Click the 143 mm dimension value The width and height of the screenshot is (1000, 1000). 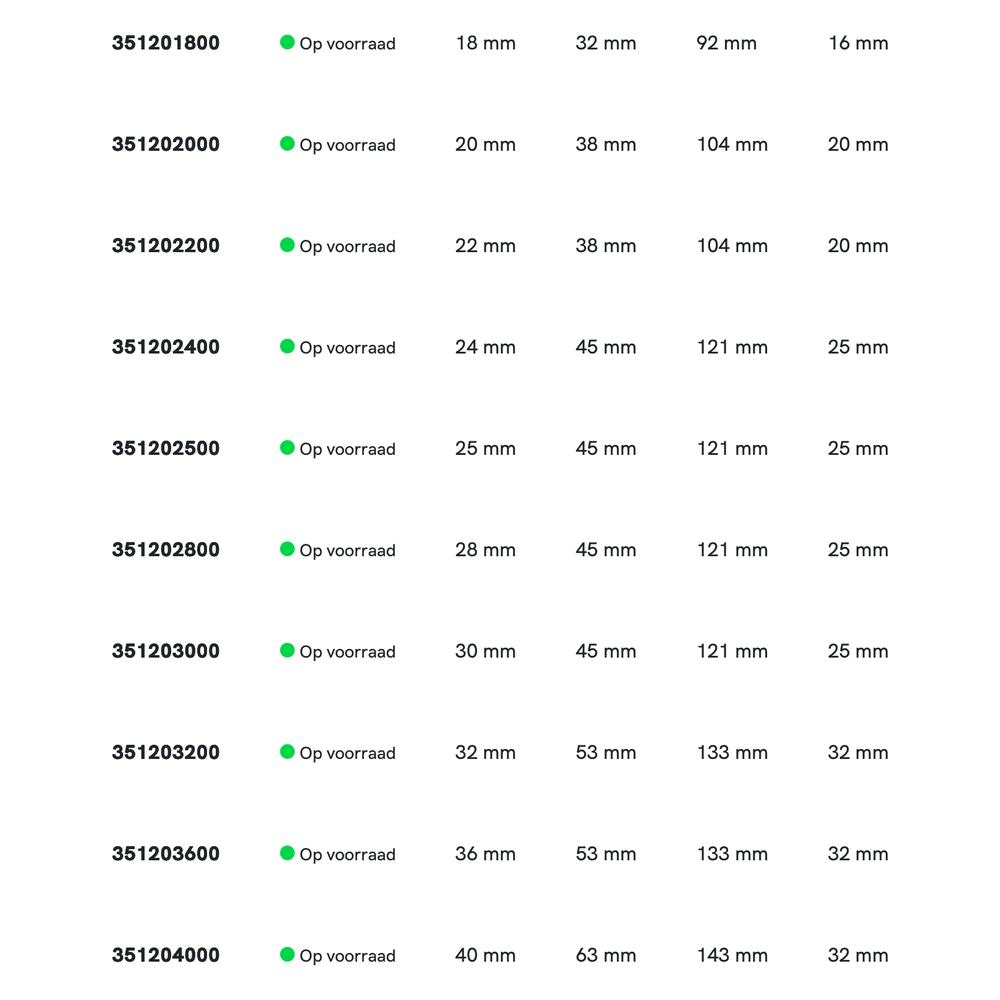[732, 955]
